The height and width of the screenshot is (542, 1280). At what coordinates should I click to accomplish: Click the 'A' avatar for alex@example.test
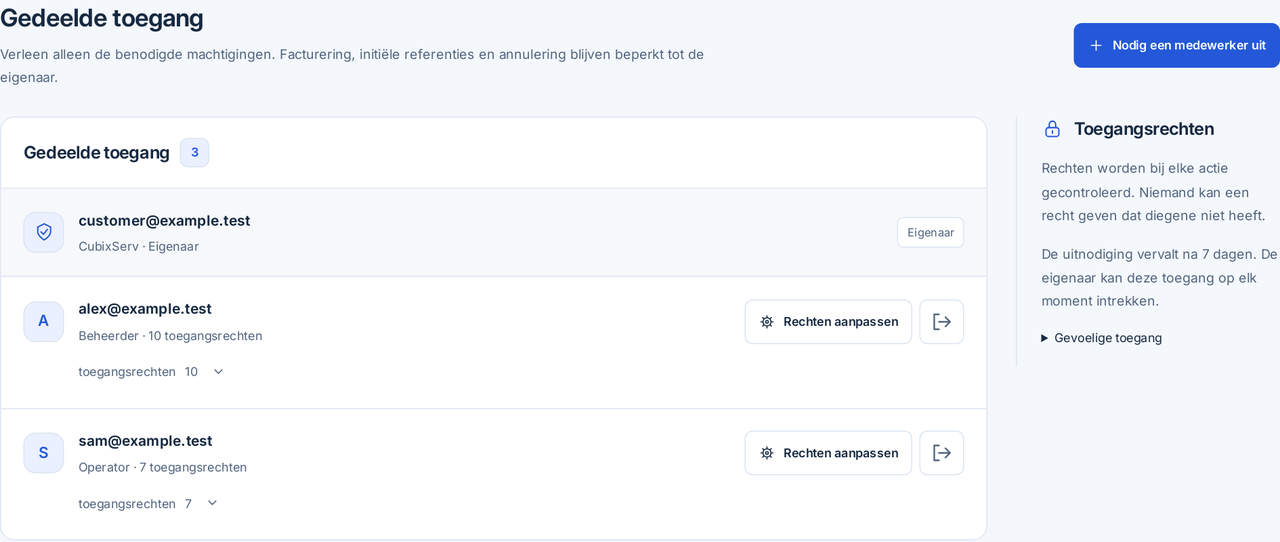(x=44, y=321)
